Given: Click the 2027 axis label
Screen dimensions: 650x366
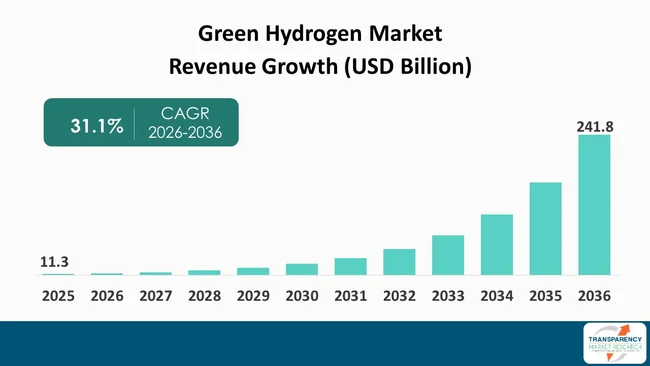Looking at the screenshot, I should [156, 296].
